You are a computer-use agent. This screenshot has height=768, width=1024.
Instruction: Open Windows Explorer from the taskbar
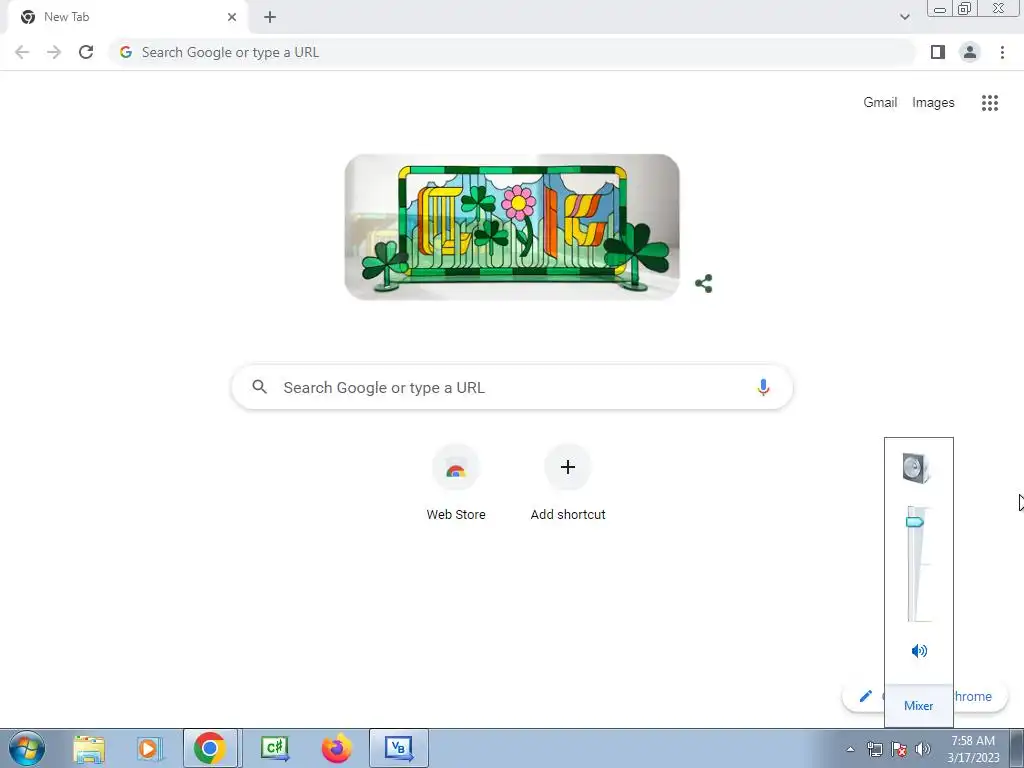click(x=89, y=748)
